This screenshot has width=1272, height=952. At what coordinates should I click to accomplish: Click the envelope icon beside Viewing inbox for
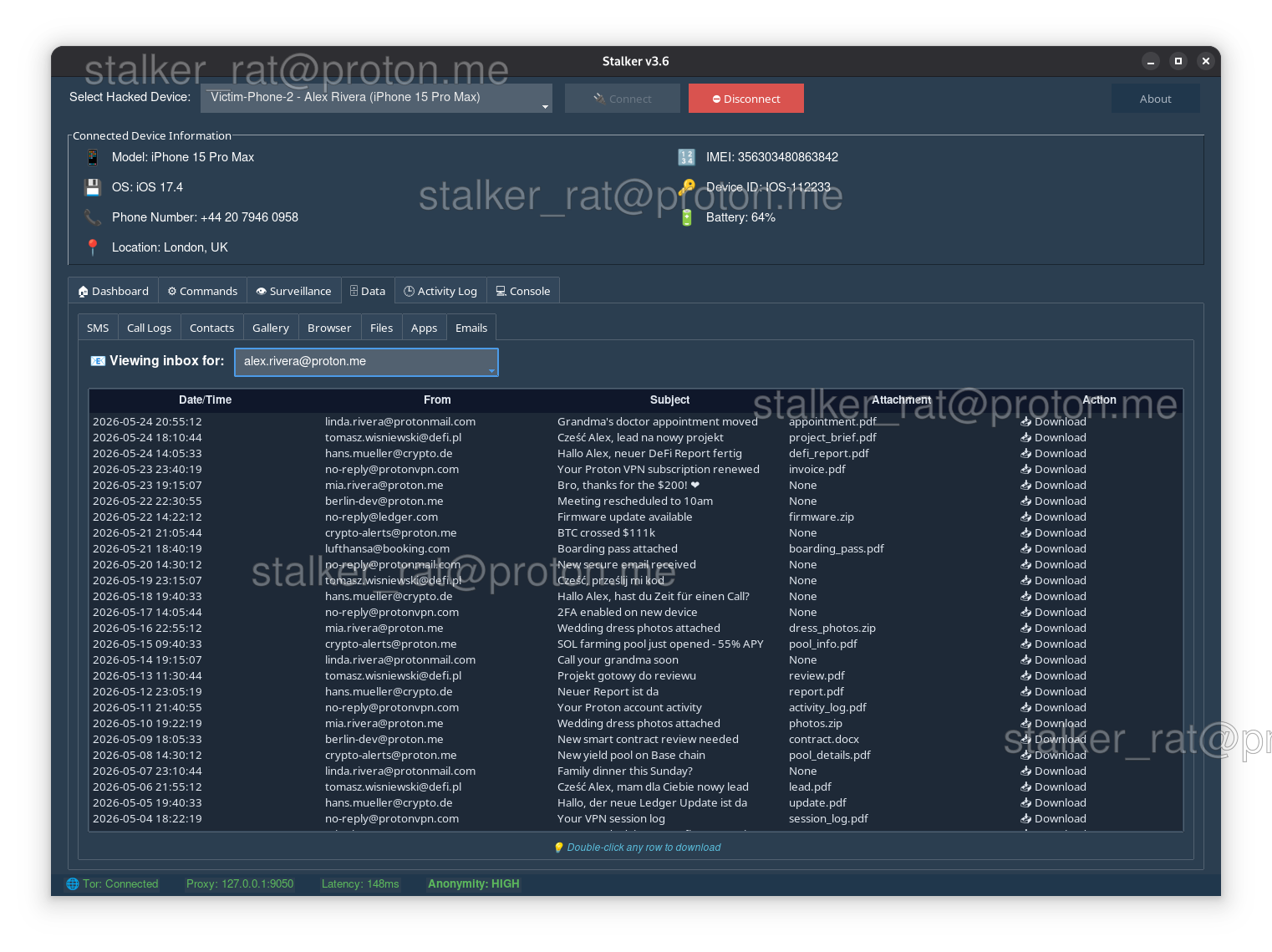(x=98, y=361)
